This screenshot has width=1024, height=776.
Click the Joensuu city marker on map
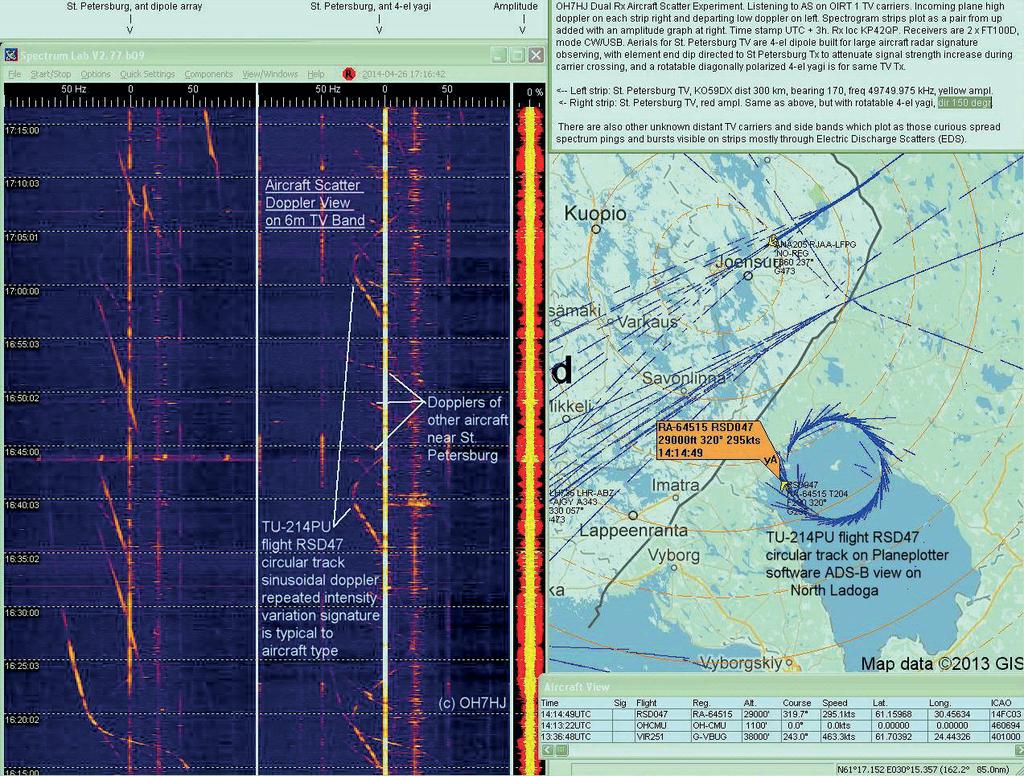748,276
